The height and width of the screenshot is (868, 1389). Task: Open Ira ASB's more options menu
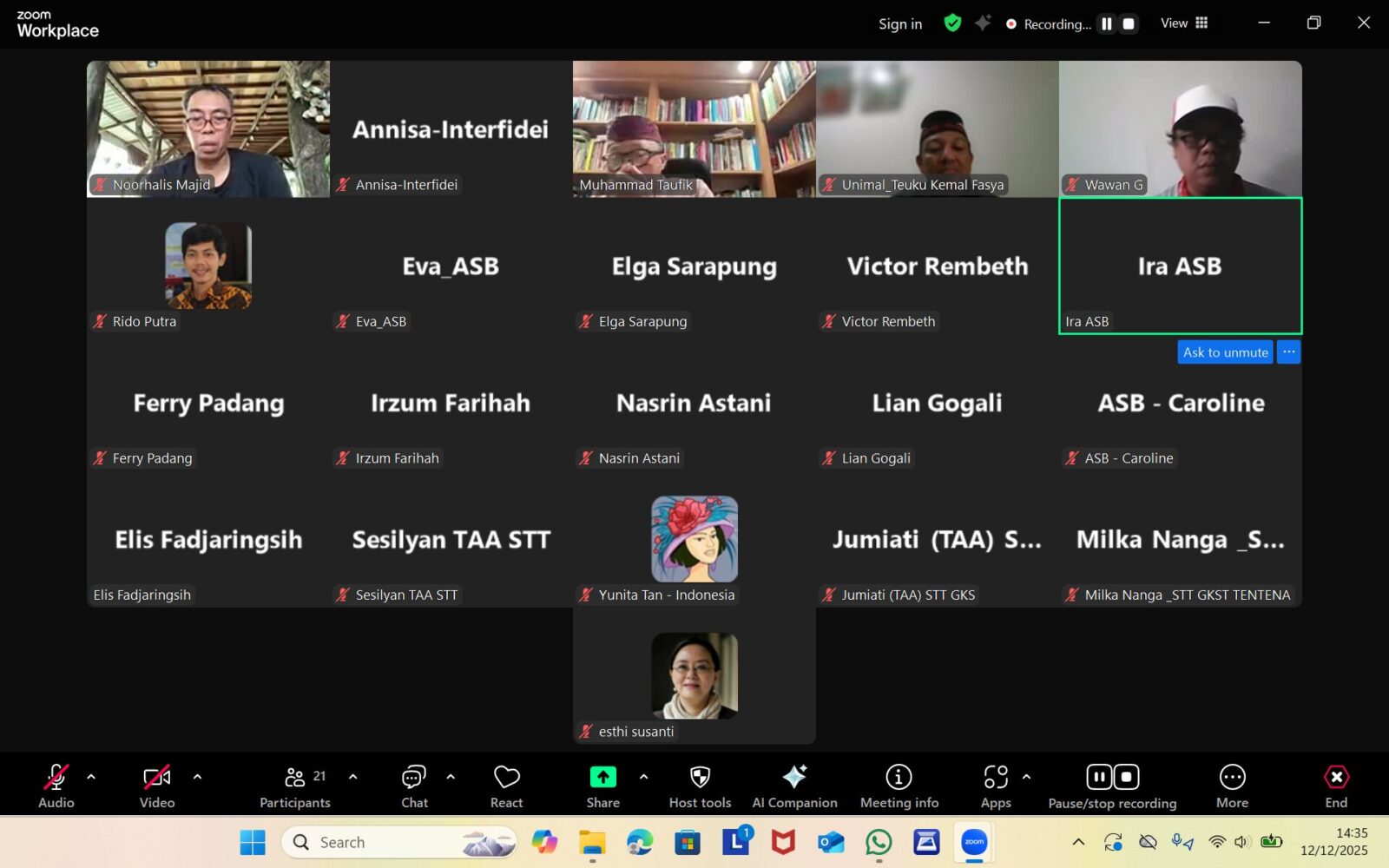(1289, 352)
